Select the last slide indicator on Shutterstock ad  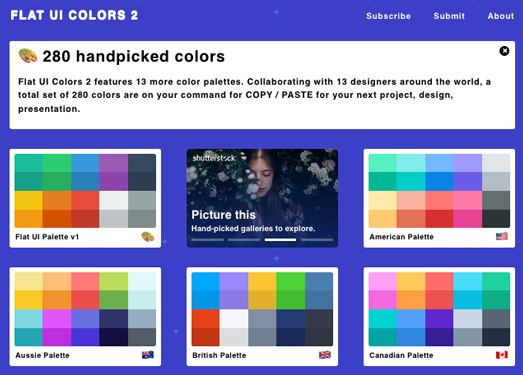[317, 240]
